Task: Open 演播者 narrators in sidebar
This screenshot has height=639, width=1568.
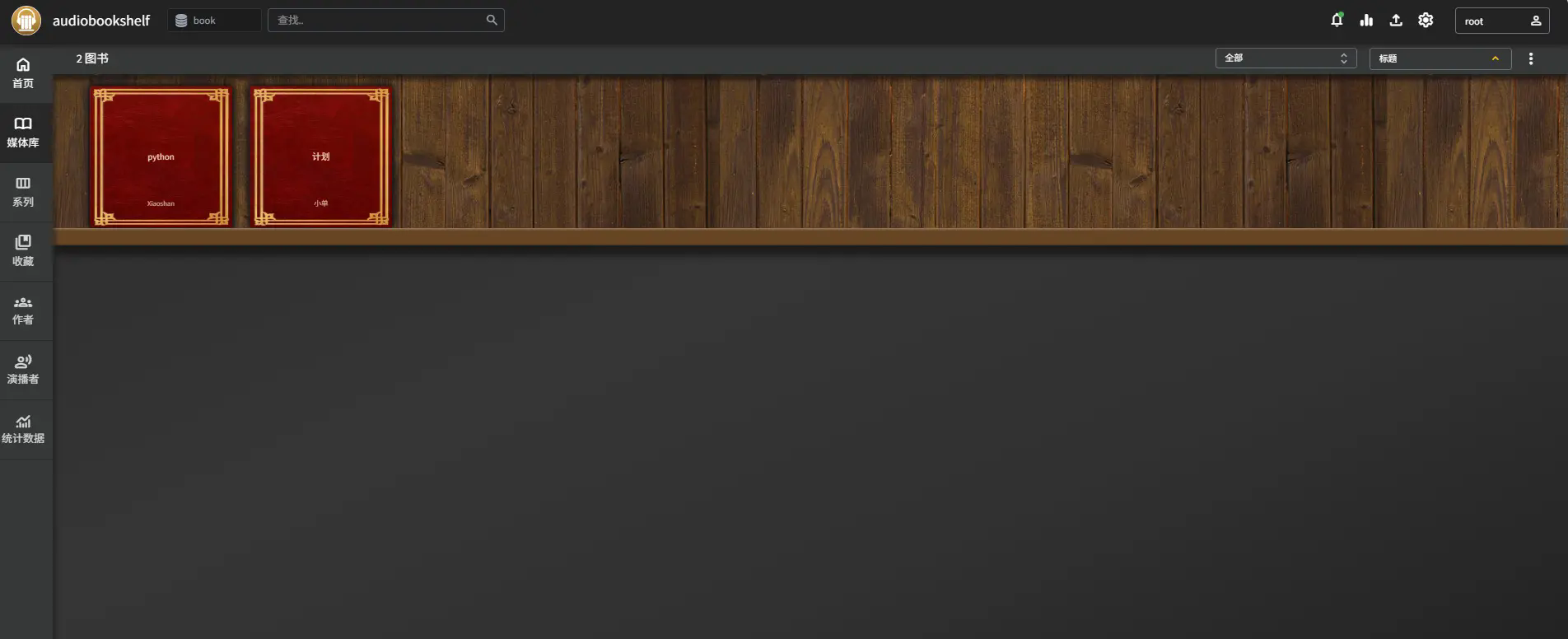Action: pos(23,370)
